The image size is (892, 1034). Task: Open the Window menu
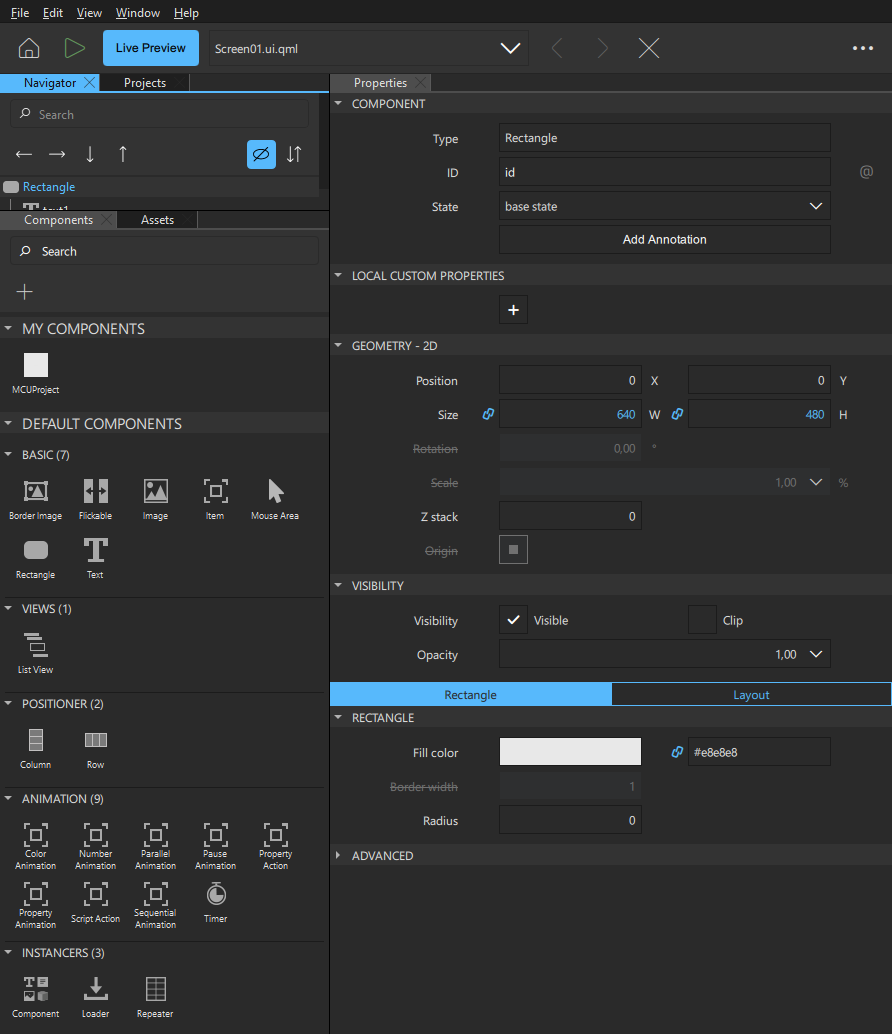(138, 13)
